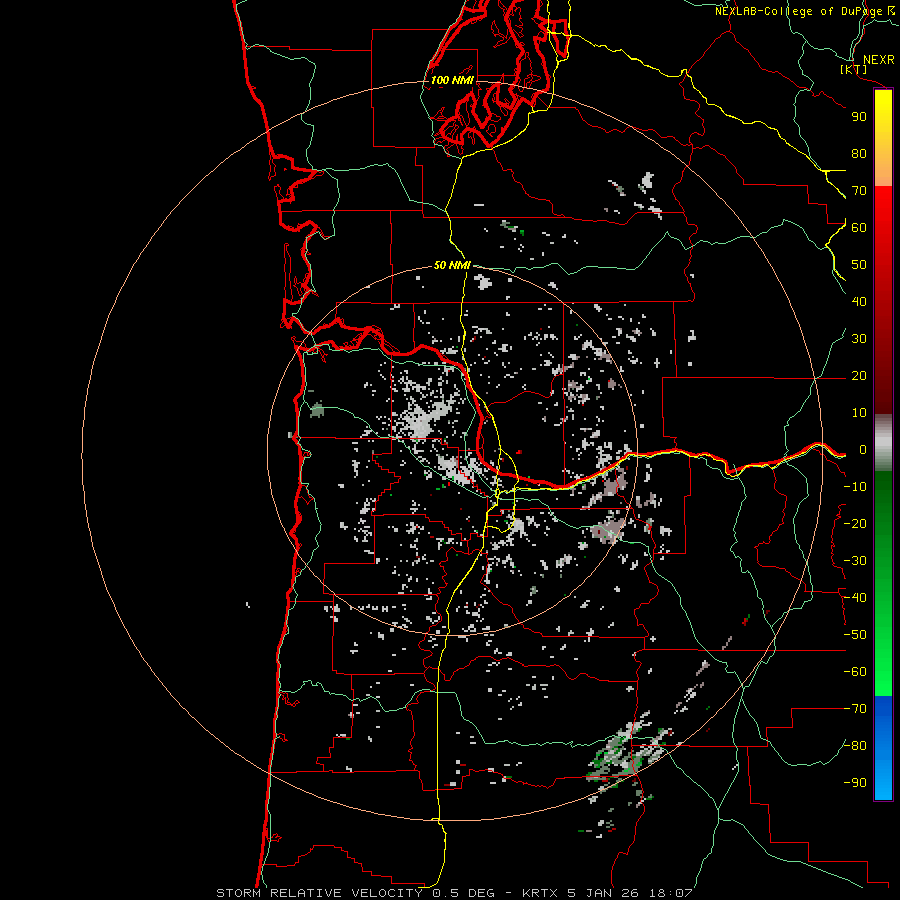Click the 5 JAN 26 date text

604,893
